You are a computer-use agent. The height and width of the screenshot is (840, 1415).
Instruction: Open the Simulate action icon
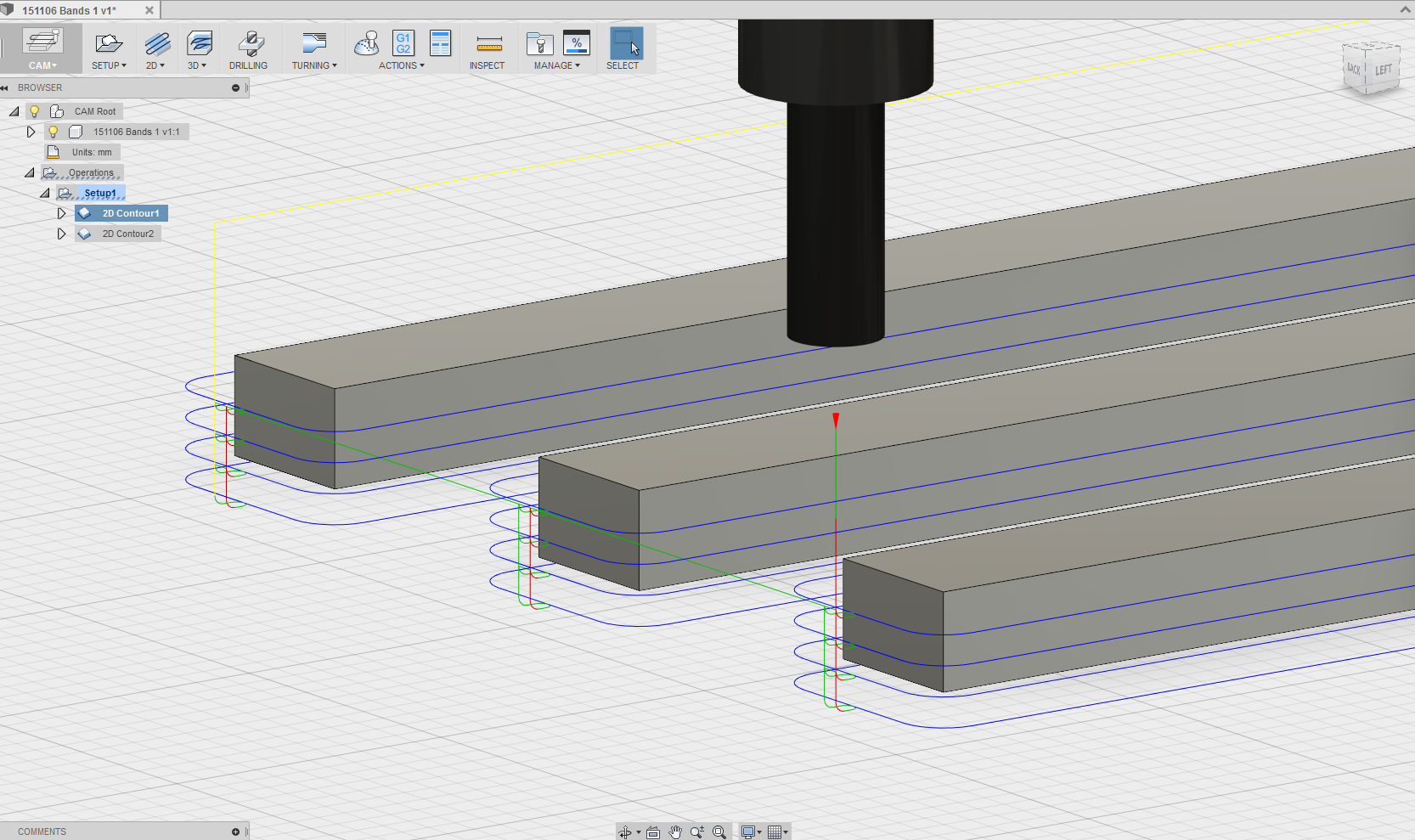pos(367,43)
